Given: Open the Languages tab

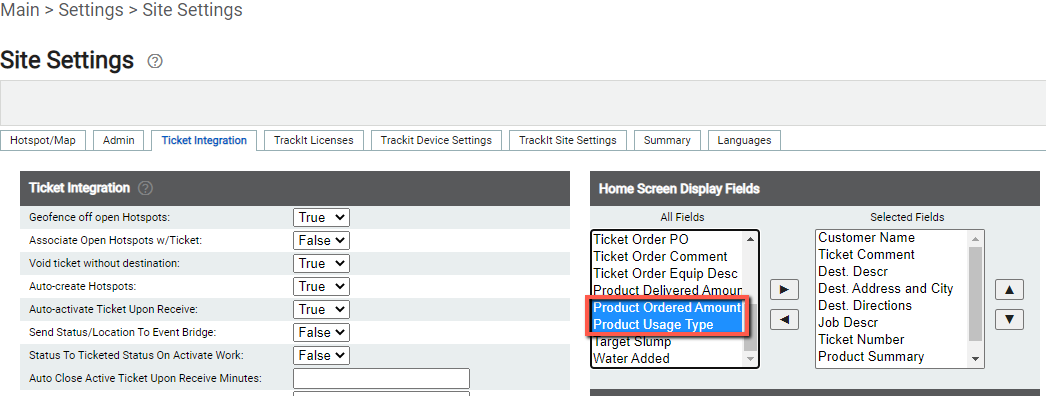Looking at the screenshot, I should point(744,140).
